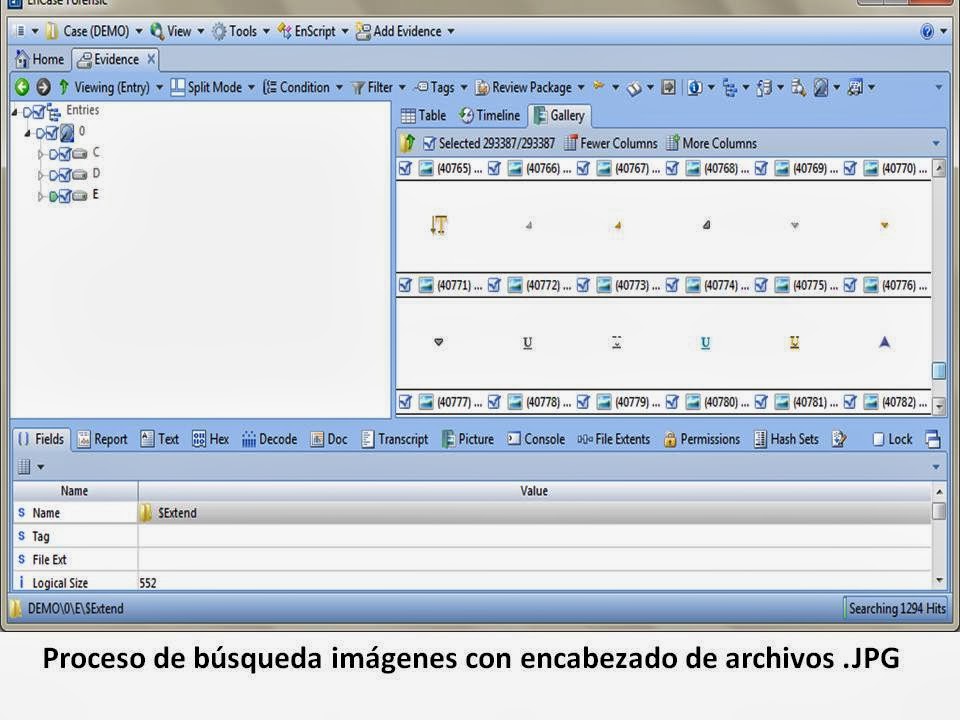The image size is (960, 720).
Task: Open the Hex tab
Action: click(x=211, y=439)
